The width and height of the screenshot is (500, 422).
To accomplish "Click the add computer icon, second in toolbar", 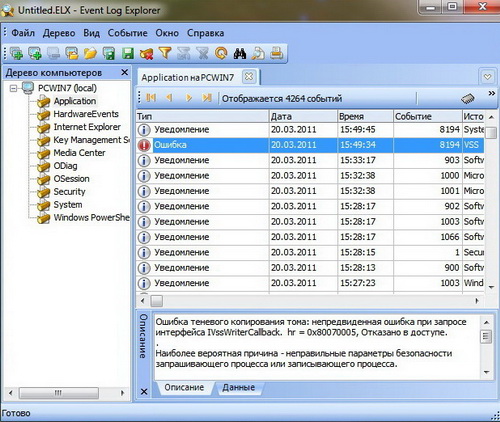I will 35,53.
